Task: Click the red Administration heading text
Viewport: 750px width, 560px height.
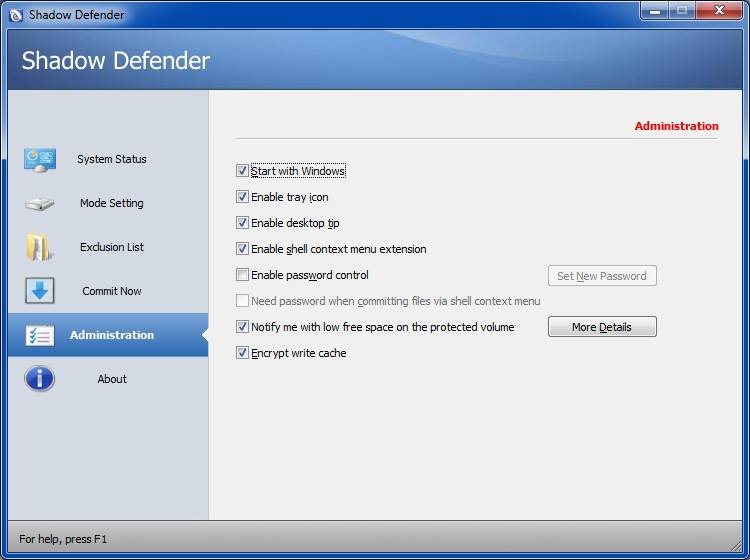Action: (676, 126)
